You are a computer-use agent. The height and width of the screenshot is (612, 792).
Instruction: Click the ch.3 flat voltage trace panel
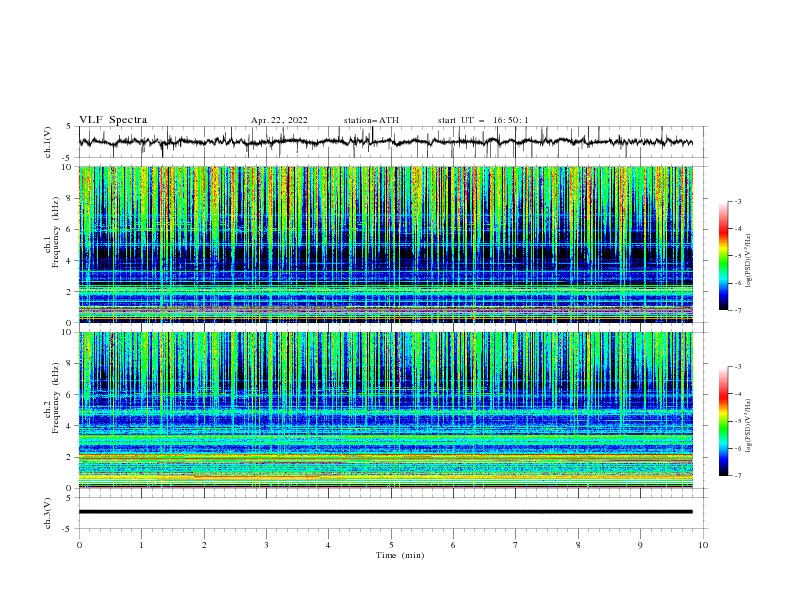click(x=393, y=513)
